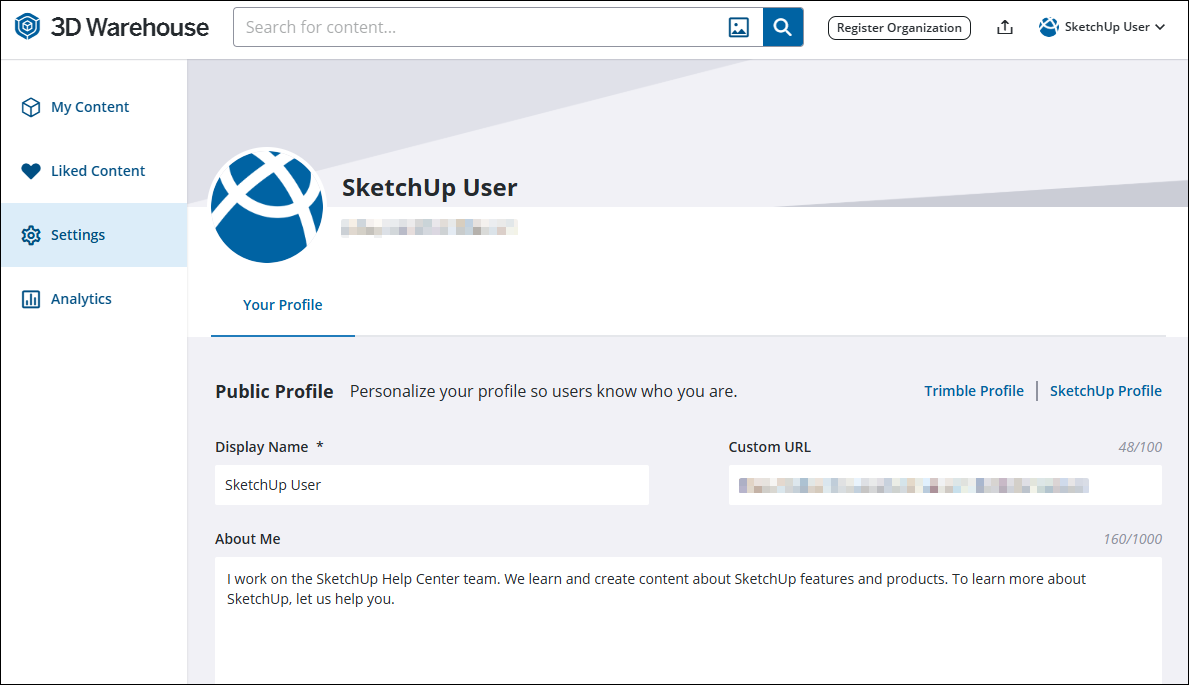Open image search camera icon
Viewport: 1189px width, 685px height.
click(739, 27)
